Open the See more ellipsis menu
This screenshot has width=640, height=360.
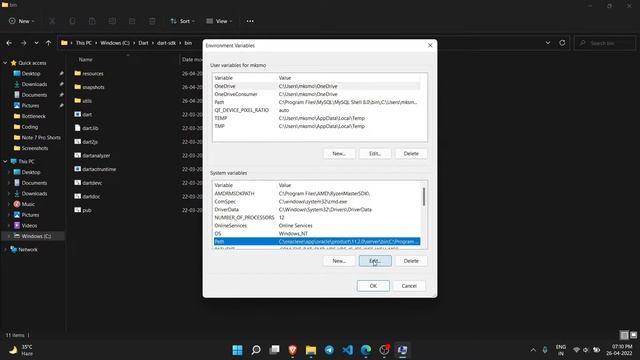click(x=250, y=21)
